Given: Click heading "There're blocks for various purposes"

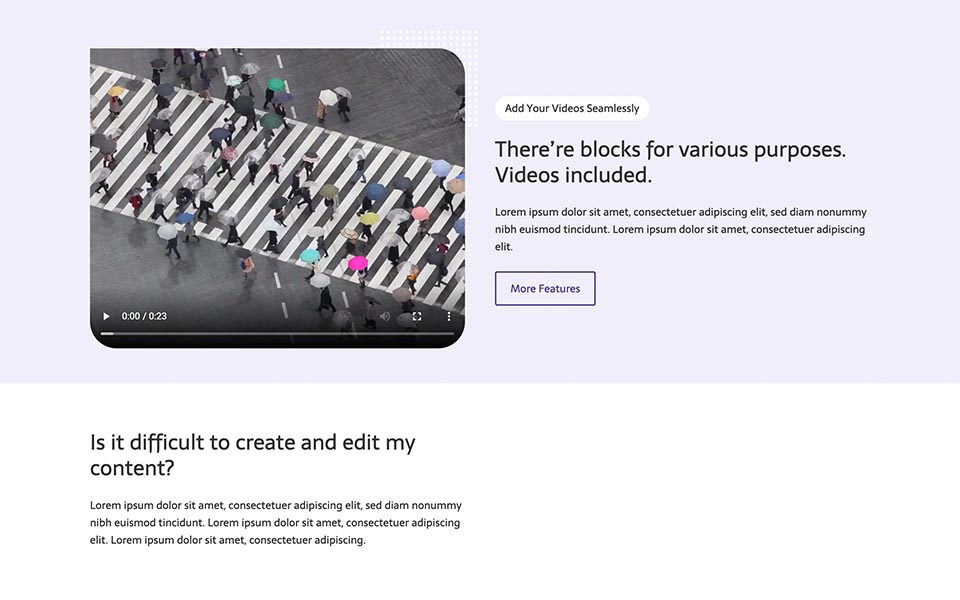Looking at the screenshot, I should pyautogui.click(x=670, y=162).
